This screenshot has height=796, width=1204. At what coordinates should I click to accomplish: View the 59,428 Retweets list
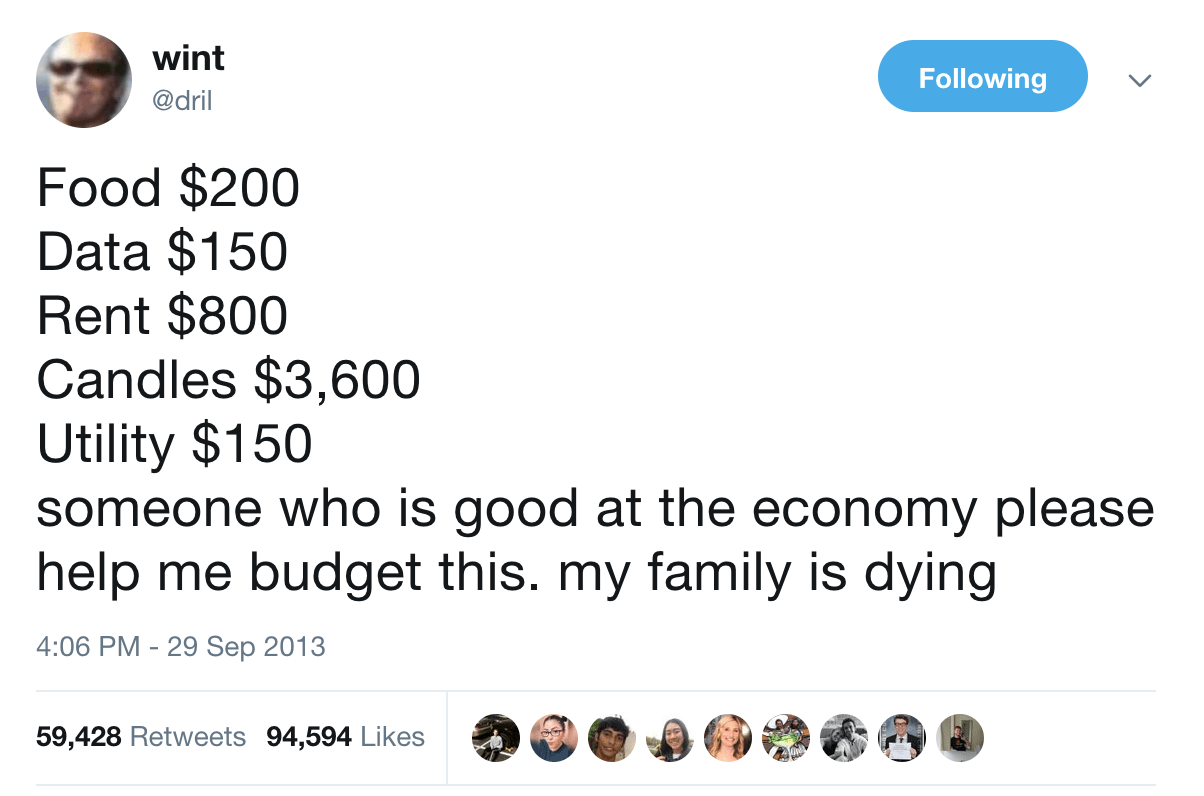[x=141, y=737]
